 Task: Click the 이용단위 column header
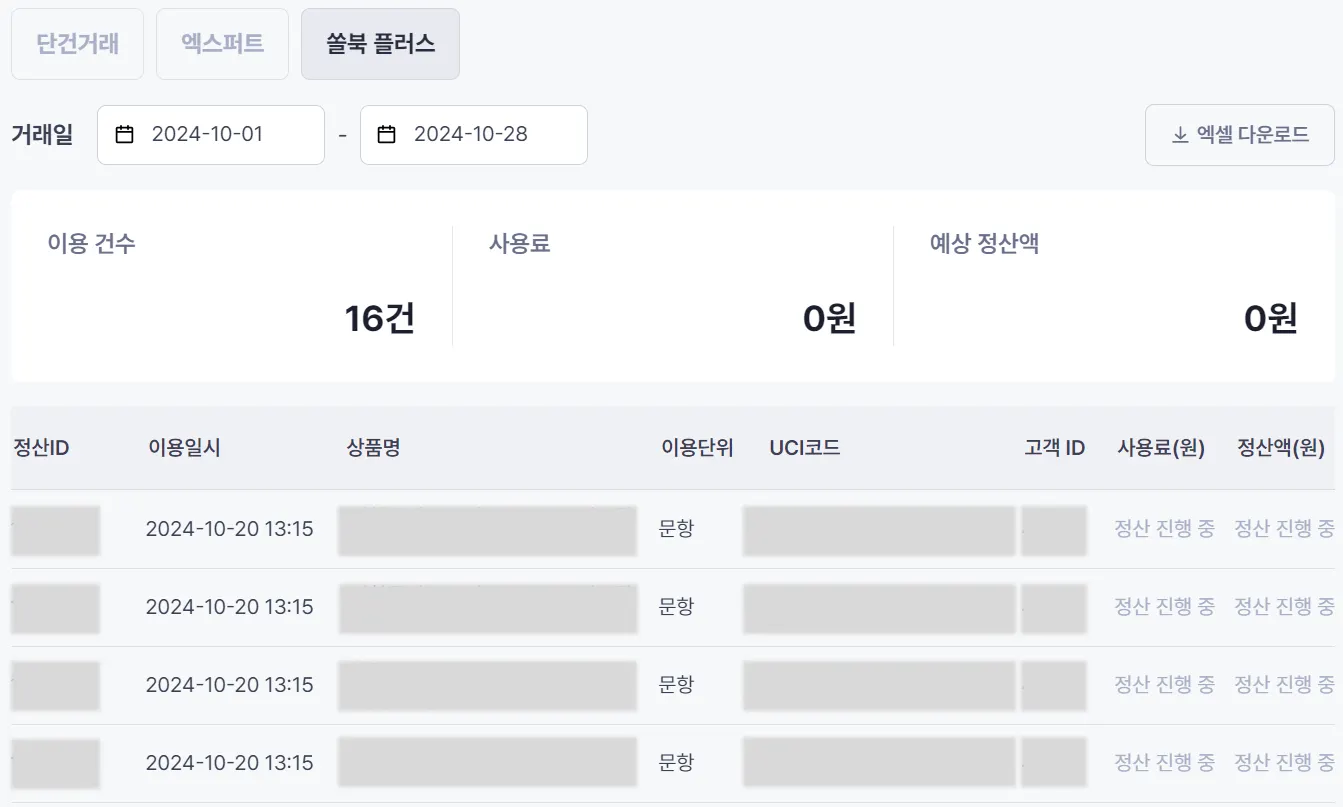(x=697, y=448)
